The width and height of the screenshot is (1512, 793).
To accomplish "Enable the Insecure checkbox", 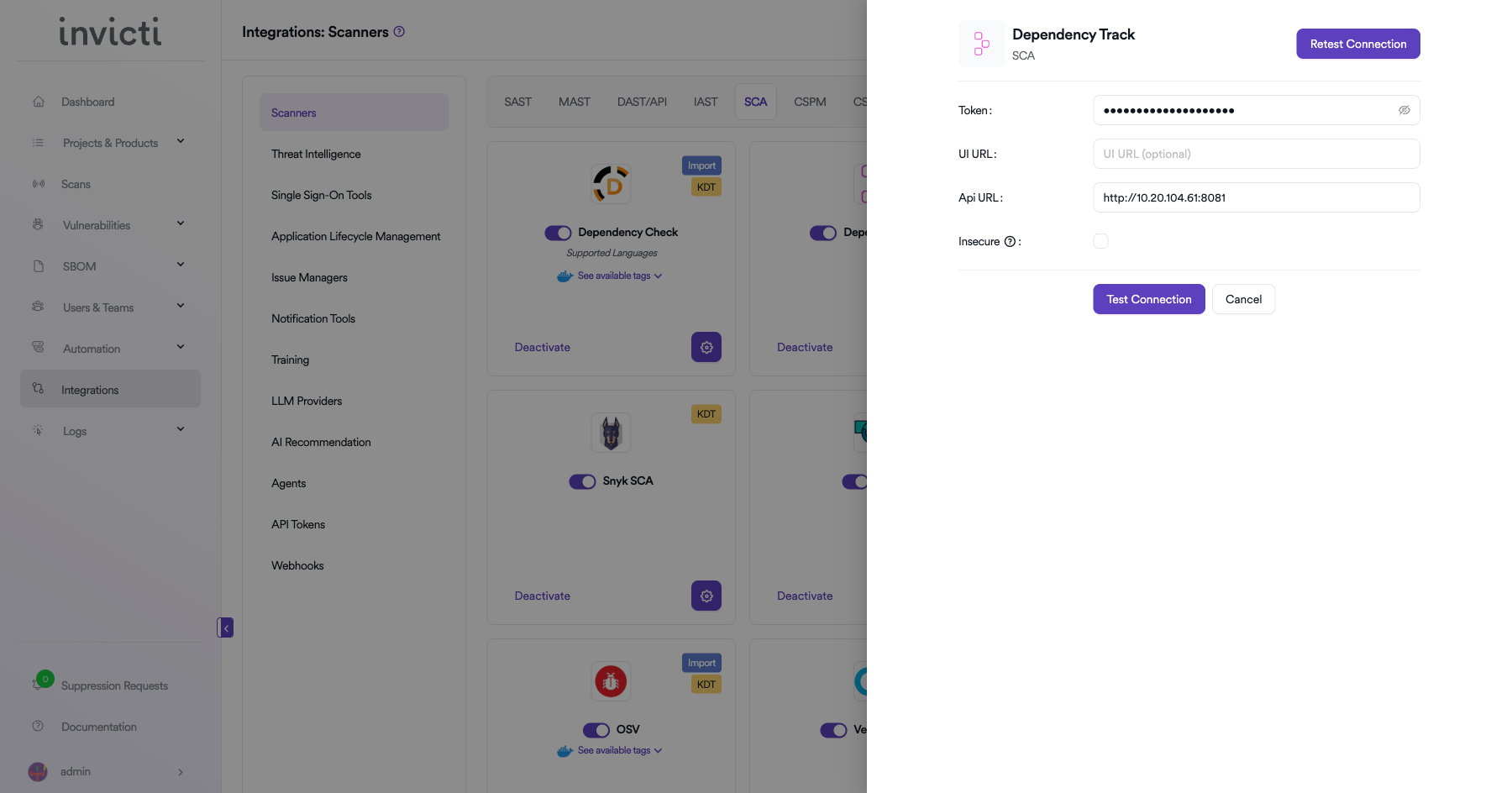I will 1100,241.
